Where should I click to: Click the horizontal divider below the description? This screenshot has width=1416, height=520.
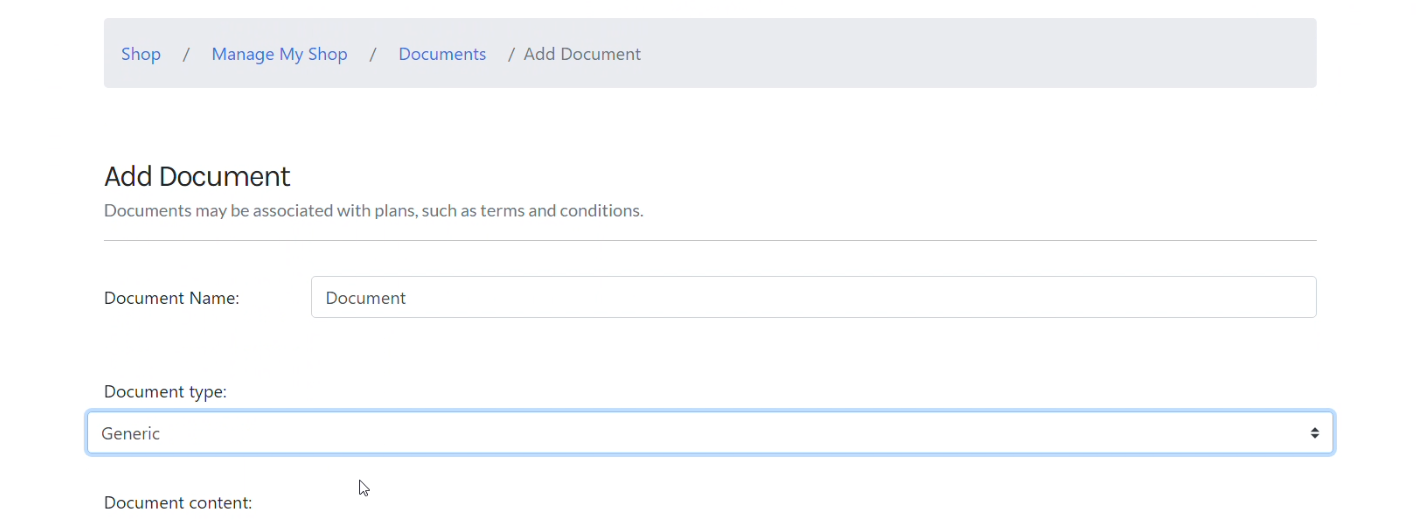[x=710, y=240]
